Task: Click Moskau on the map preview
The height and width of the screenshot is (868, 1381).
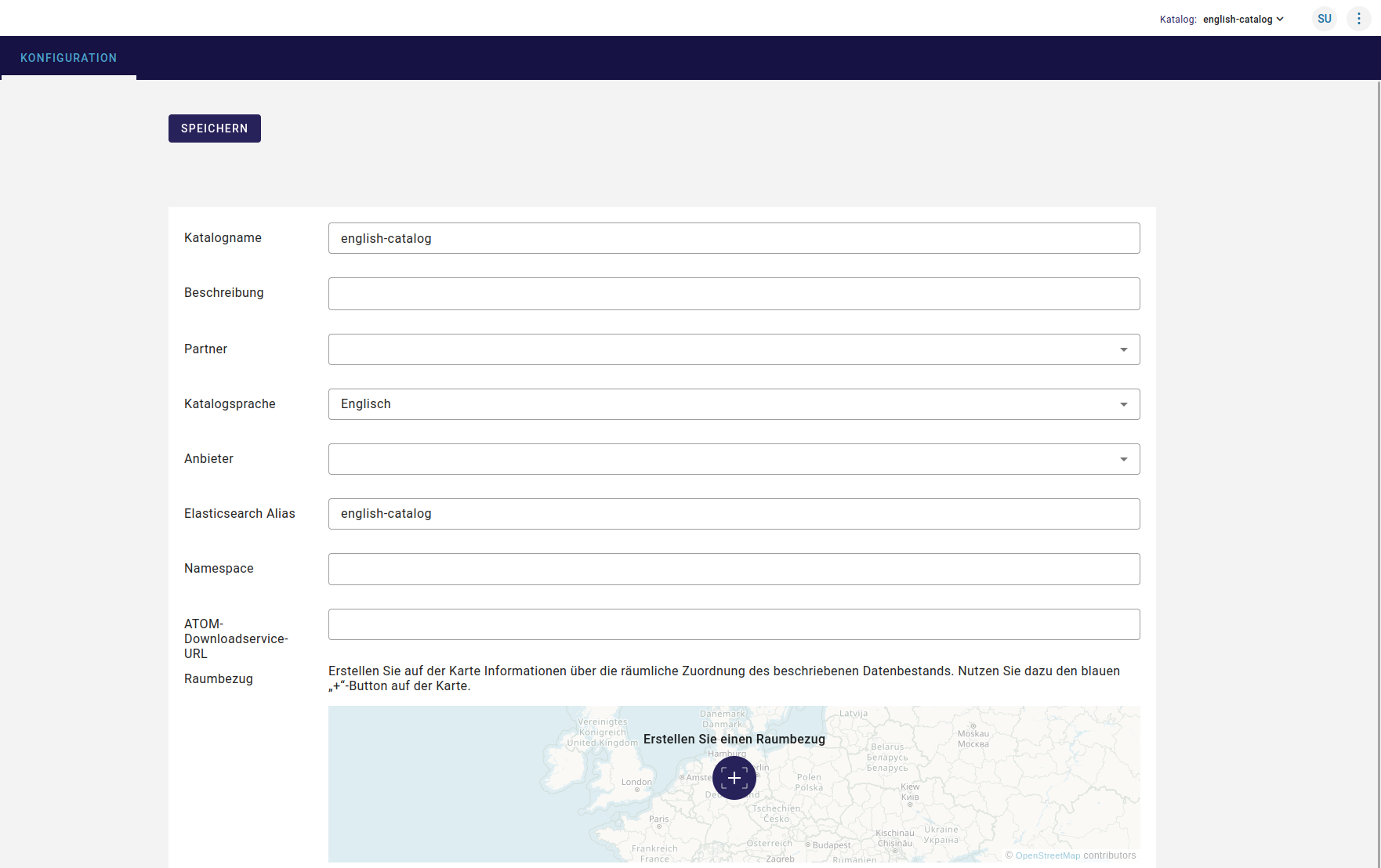Action: (973, 734)
